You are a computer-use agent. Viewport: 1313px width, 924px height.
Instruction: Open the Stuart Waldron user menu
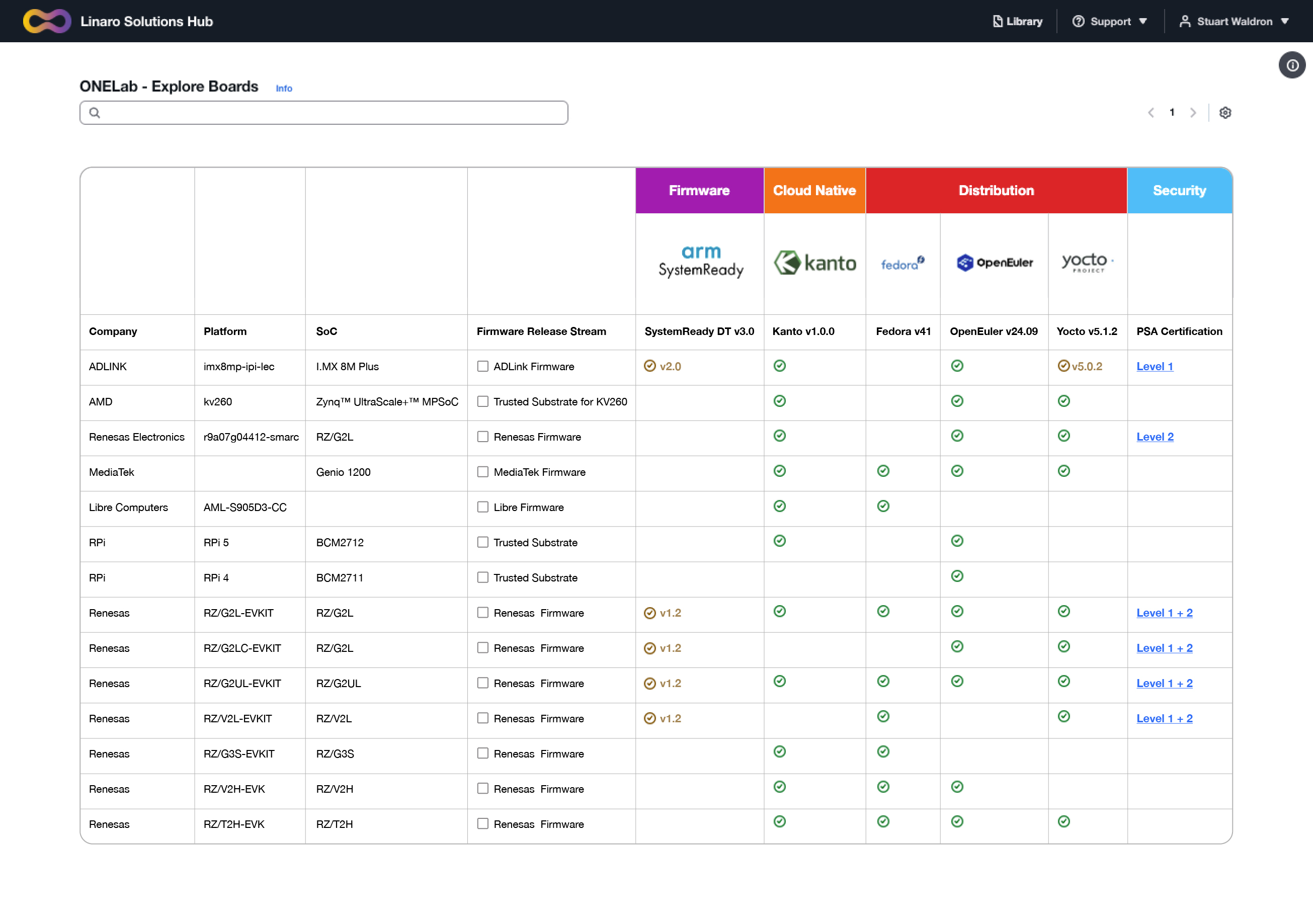(1234, 21)
